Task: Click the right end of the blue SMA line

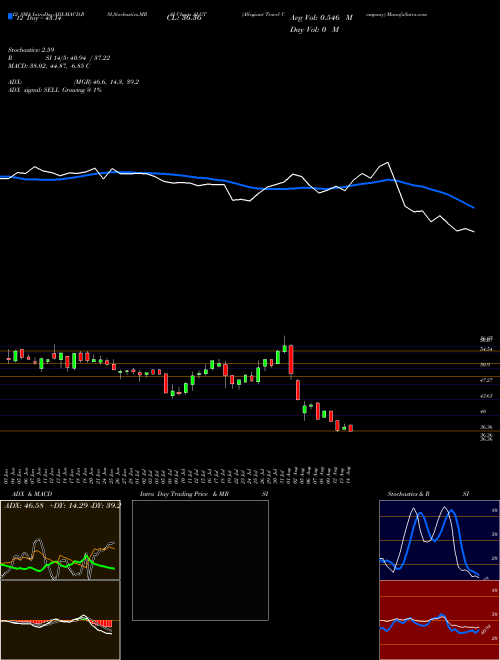Action: click(474, 208)
